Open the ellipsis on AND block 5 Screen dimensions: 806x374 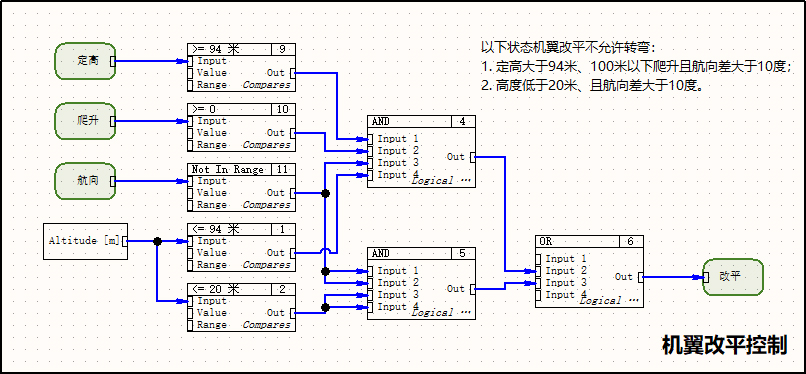[x=466, y=312]
